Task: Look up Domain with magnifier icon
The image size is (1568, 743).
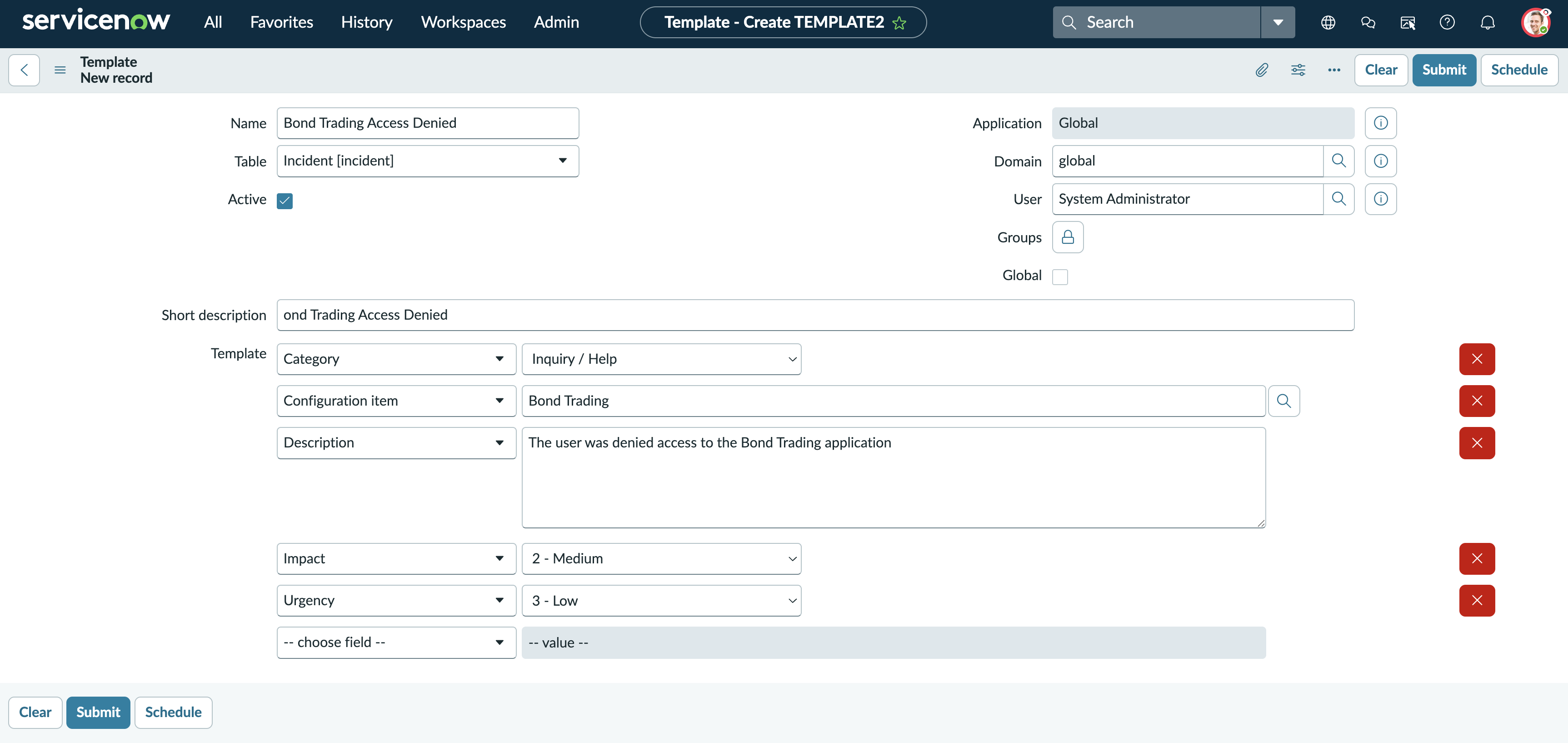Action: pos(1338,161)
